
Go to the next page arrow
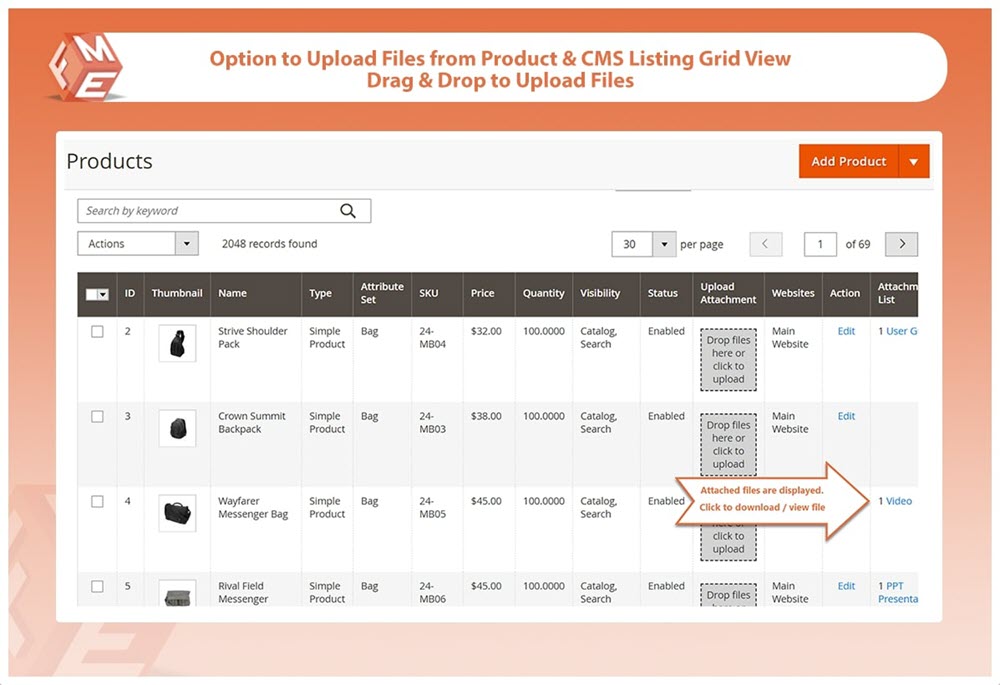[901, 244]
